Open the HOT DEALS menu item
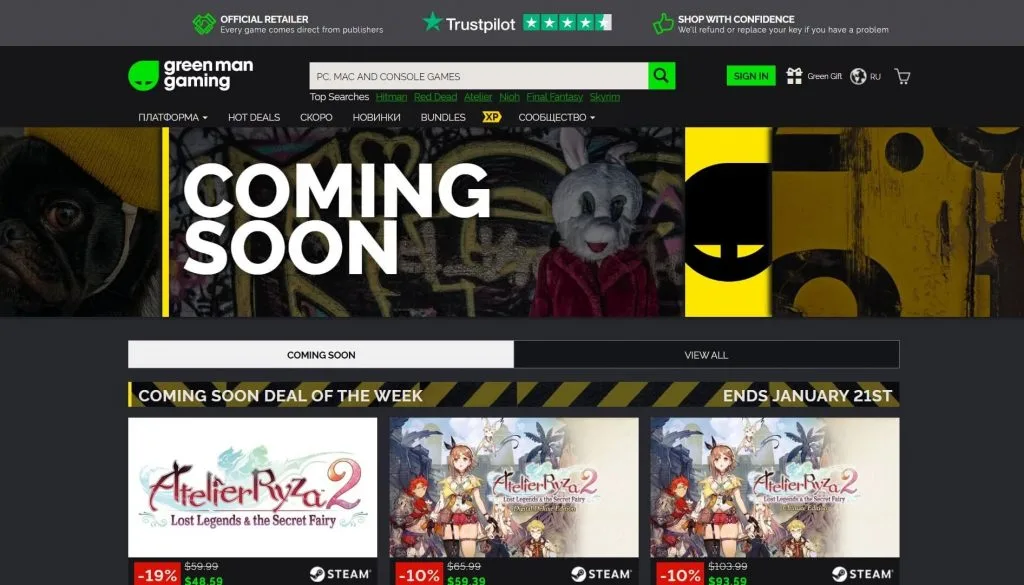The height and width of the screenshot is (585, 1024). click(254, 117)
